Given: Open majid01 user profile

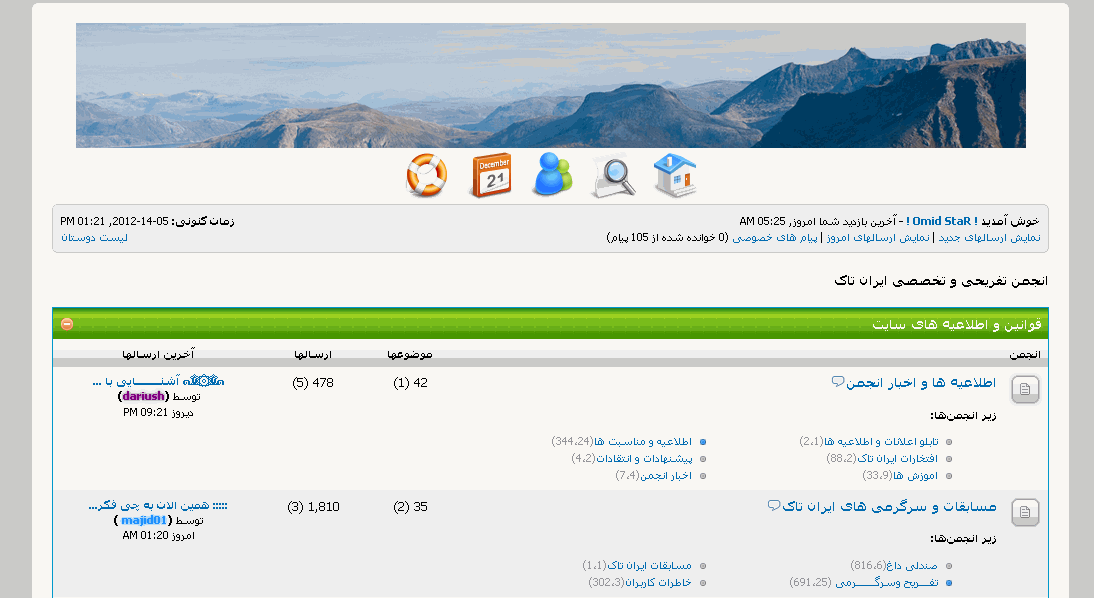Looking at the screenshot, I should [144, 520].
